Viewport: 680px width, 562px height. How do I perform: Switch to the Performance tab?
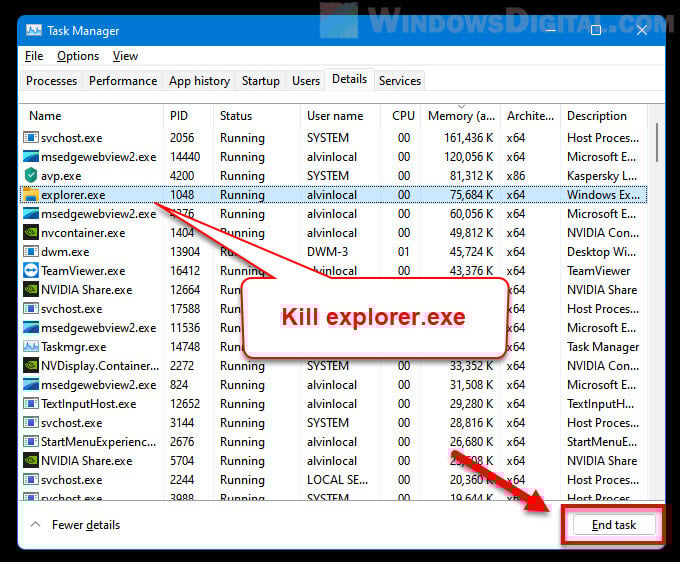(123, 81)
